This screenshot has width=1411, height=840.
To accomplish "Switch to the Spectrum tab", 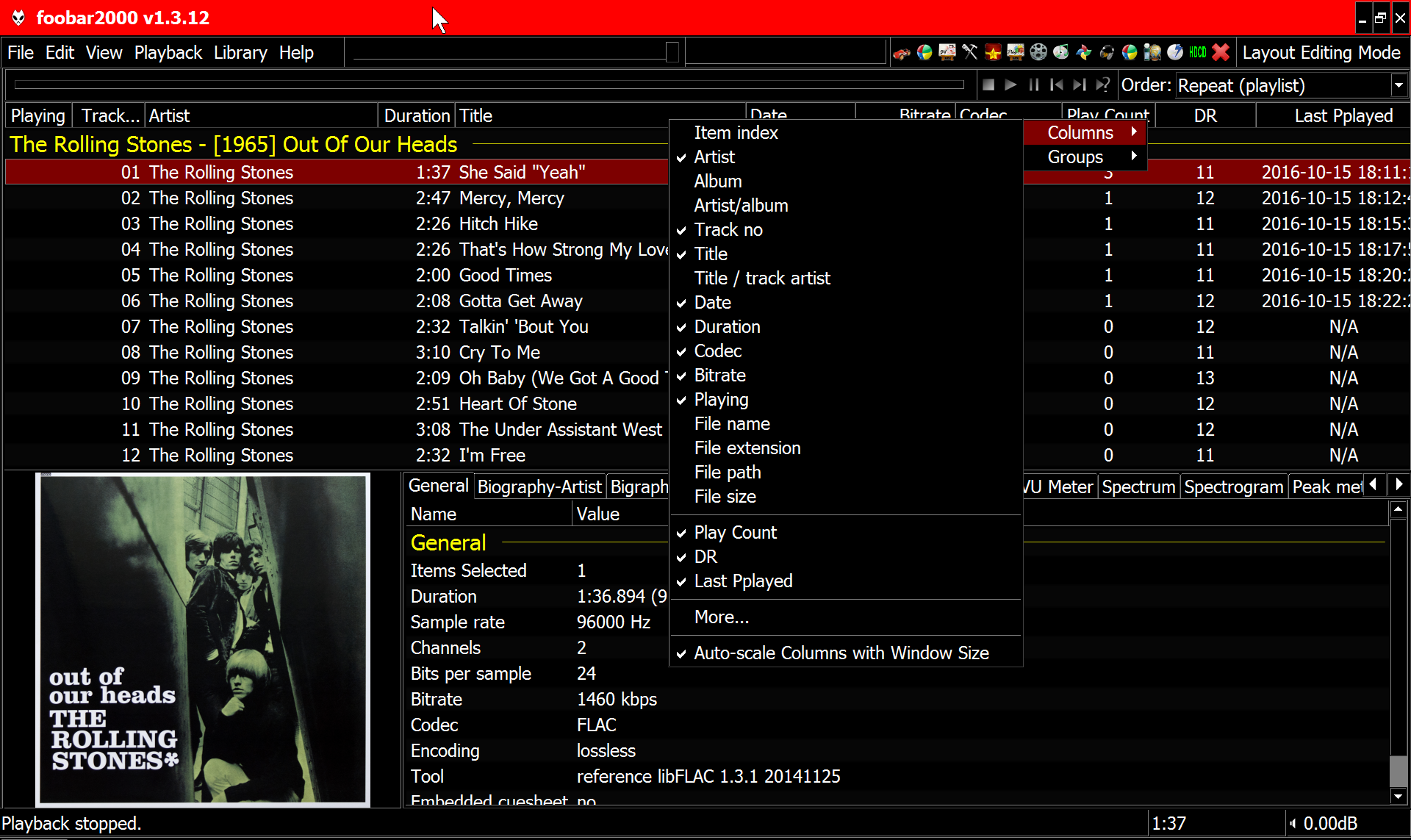I will [x=1138, y=487].
